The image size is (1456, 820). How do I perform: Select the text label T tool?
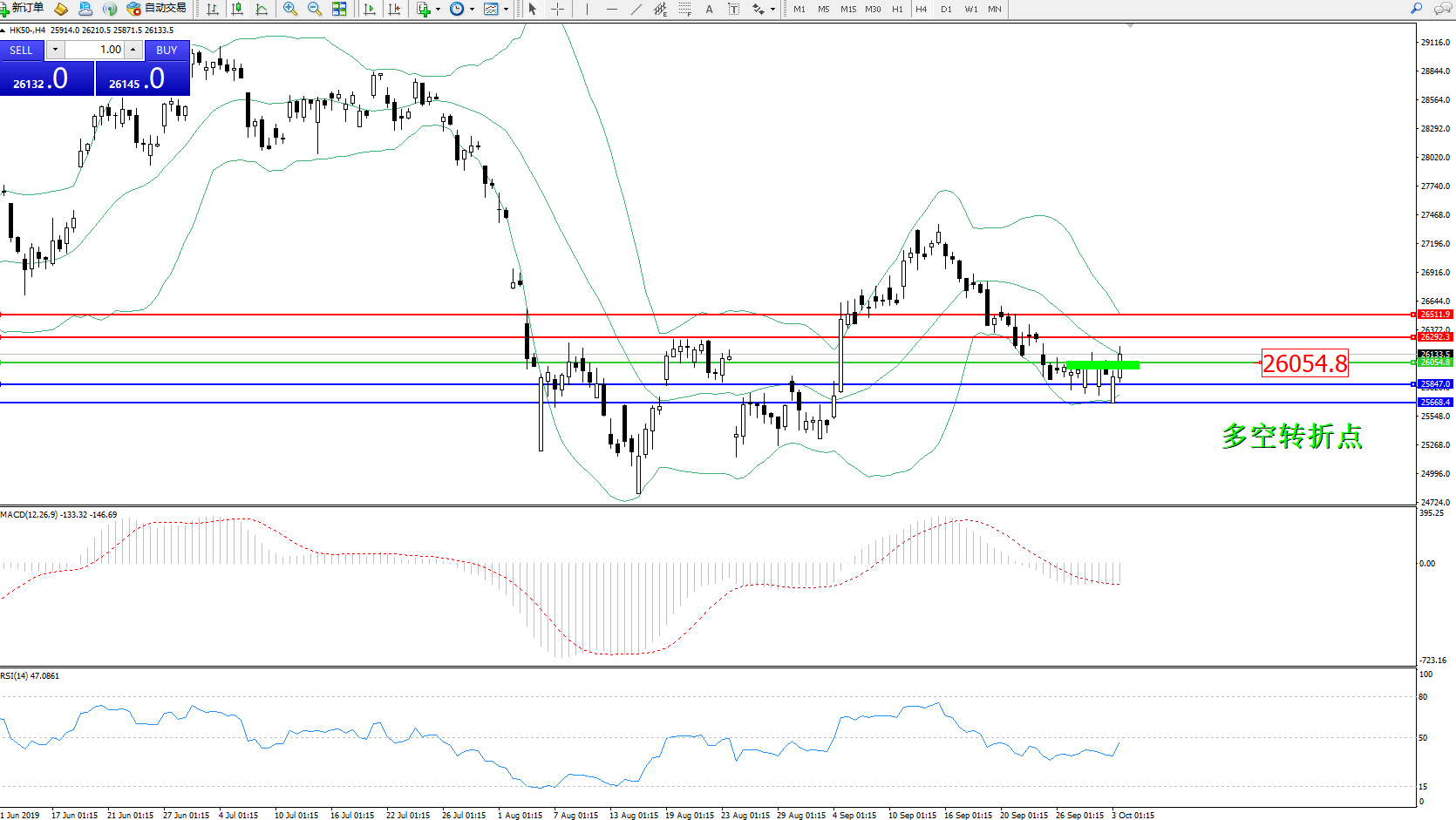[x=733, y=9]
